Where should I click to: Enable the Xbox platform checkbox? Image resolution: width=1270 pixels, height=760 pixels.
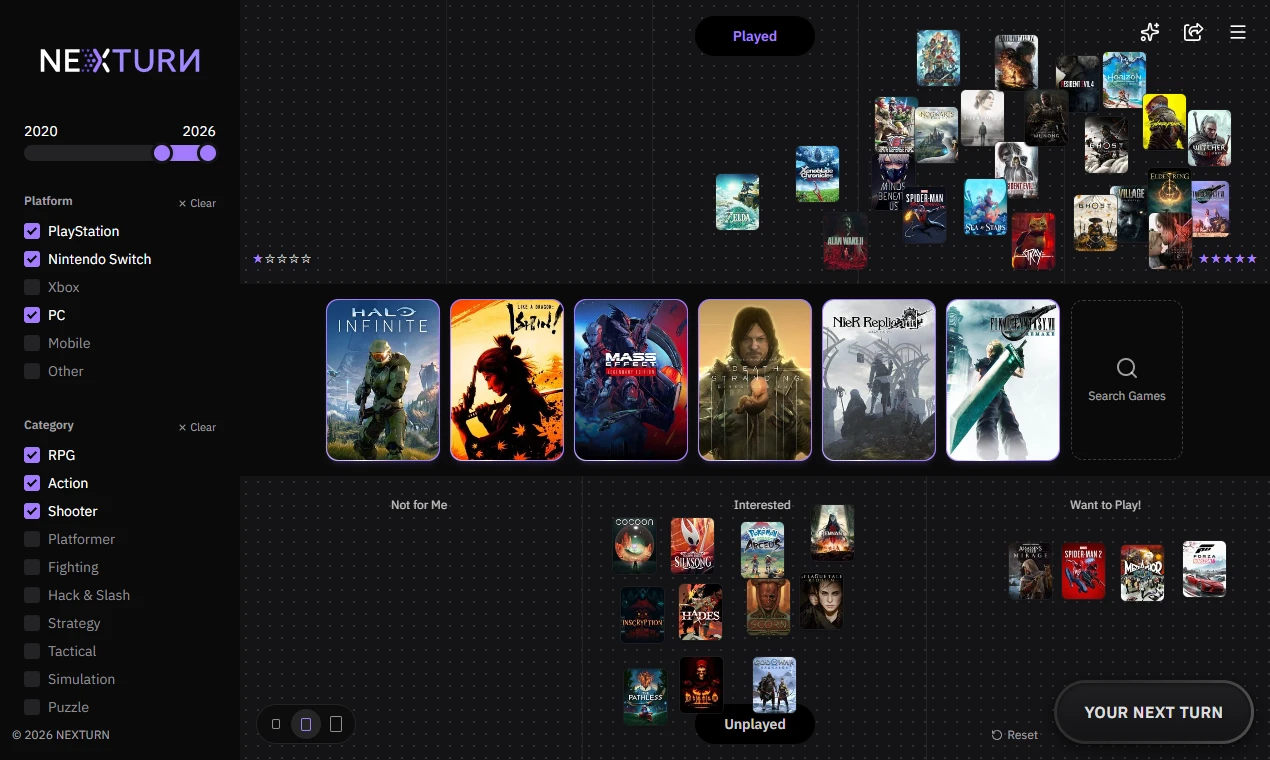point(32,287)
